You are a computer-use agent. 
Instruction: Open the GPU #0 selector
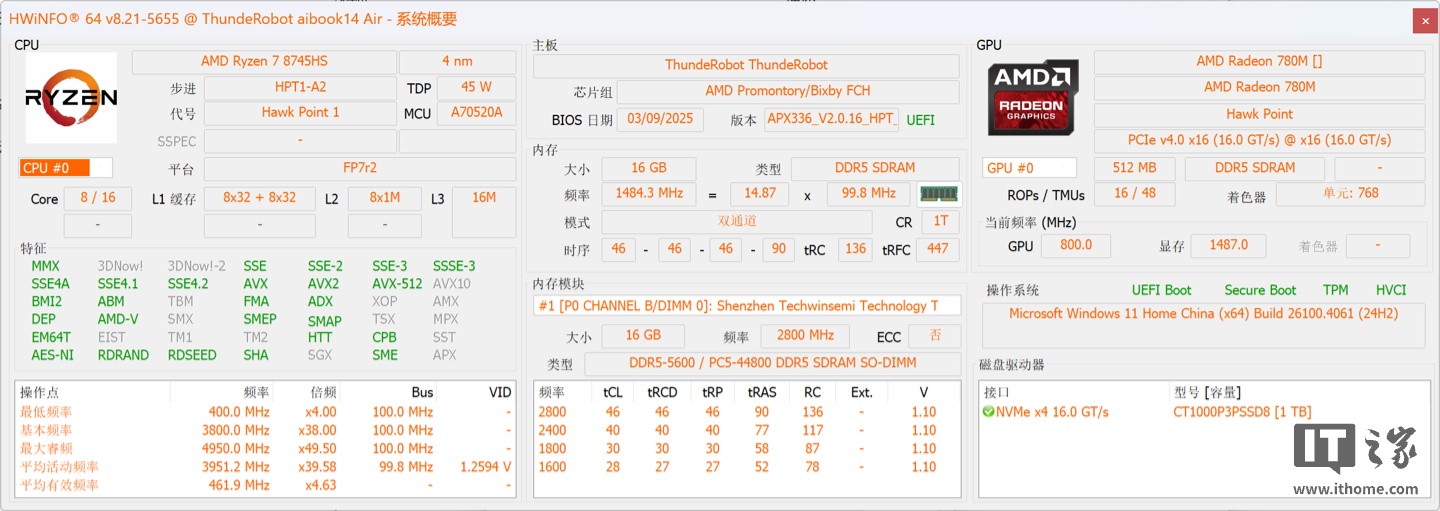point(1029,168)
